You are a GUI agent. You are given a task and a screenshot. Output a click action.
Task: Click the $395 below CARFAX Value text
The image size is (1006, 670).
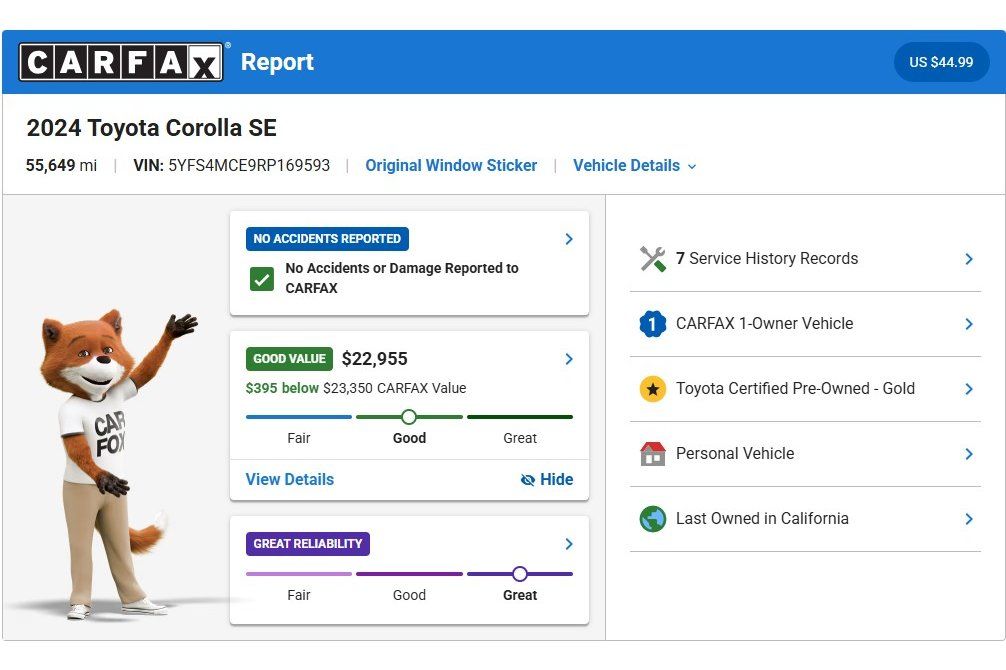click(356, 388)
